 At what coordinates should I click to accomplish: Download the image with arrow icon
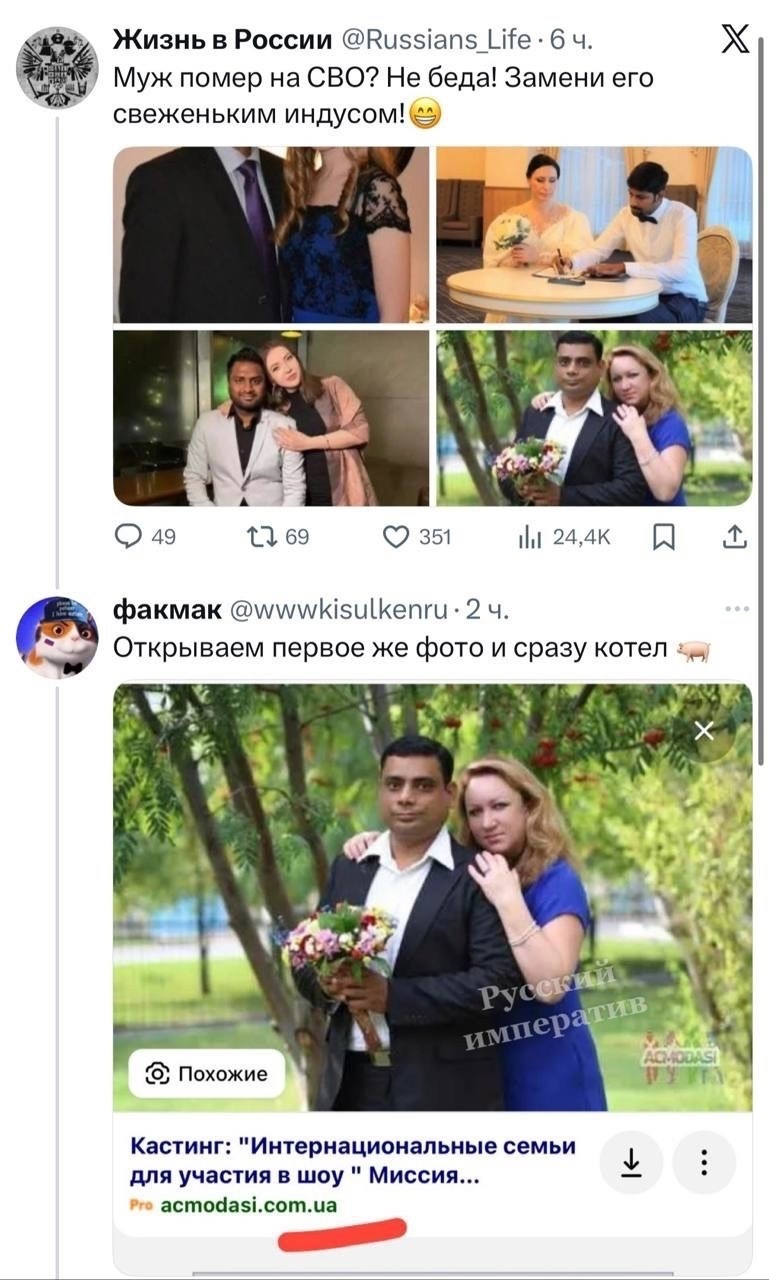631,1162
